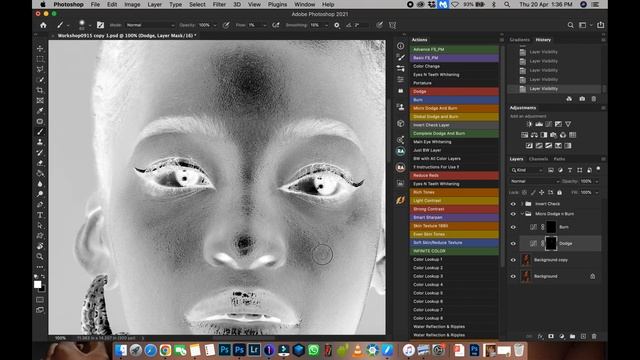This screenshot has height=360, width=640.
Task: Open the search icon in options bar
Action: tap(571, 25)
